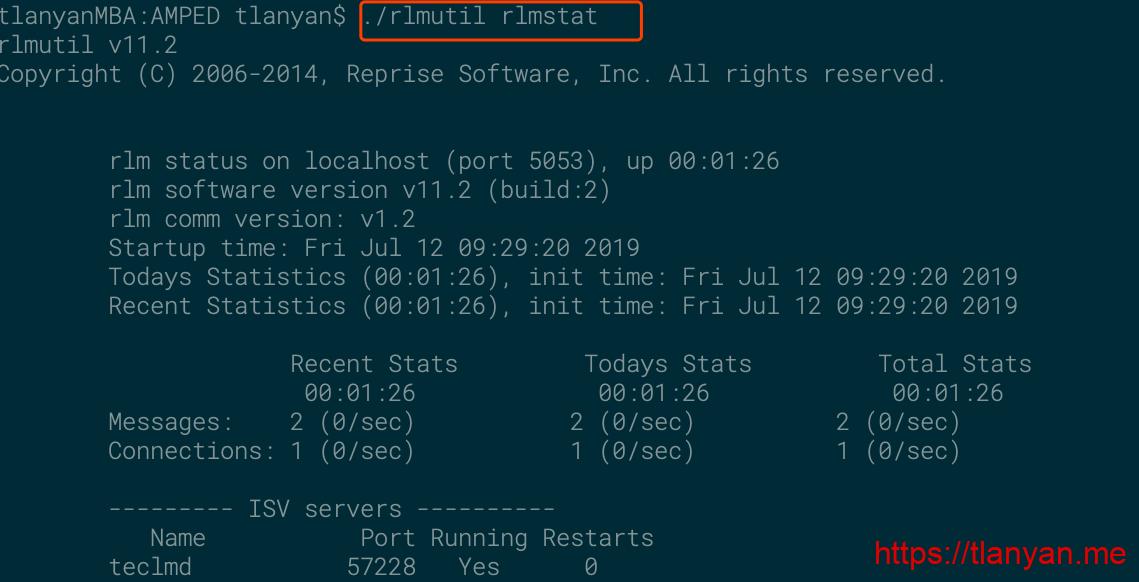The width and height of the screenshot is (1139, 582).
Task: Click the Messages row label
Action: (170, 422)
